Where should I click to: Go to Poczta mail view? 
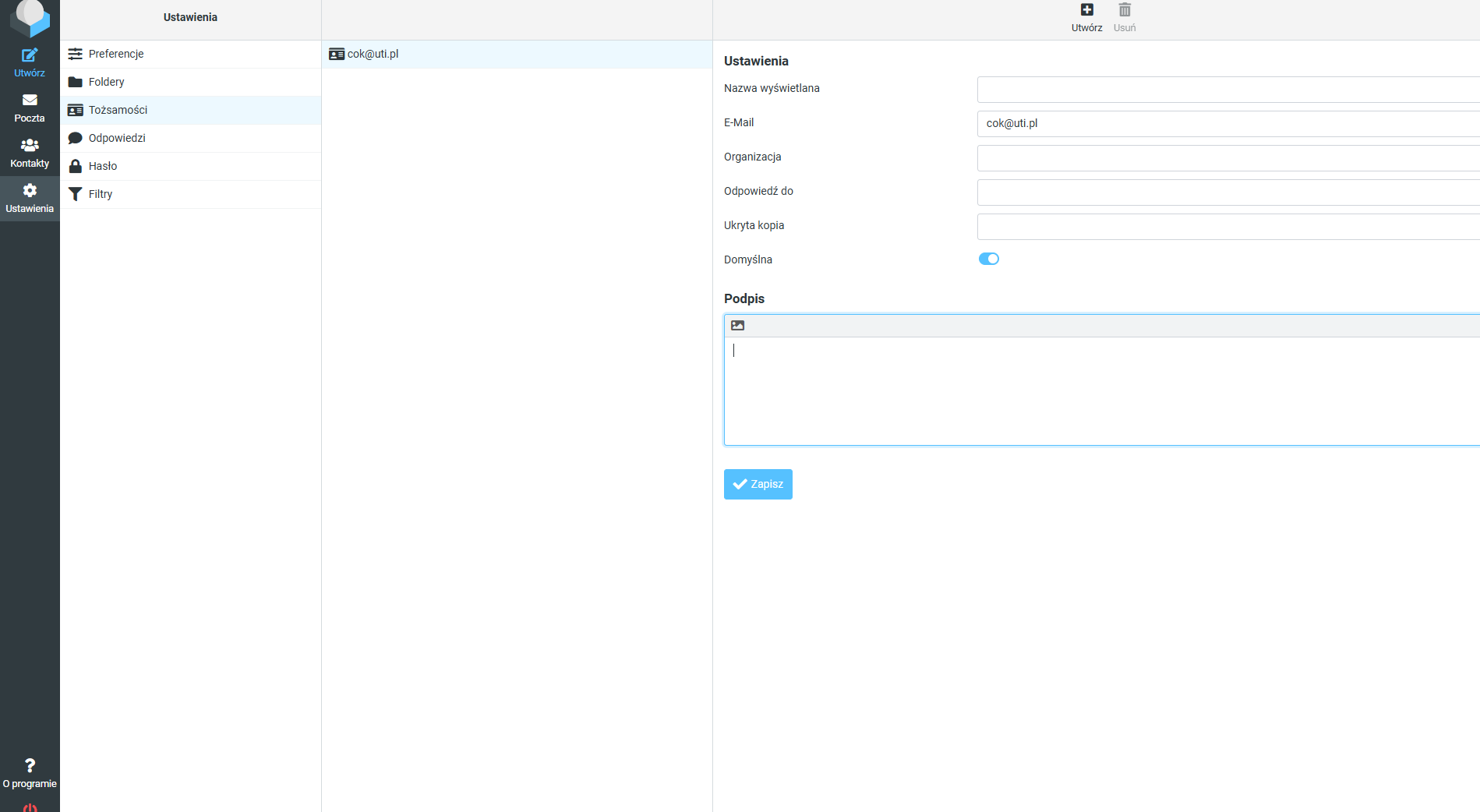point(30,108)
